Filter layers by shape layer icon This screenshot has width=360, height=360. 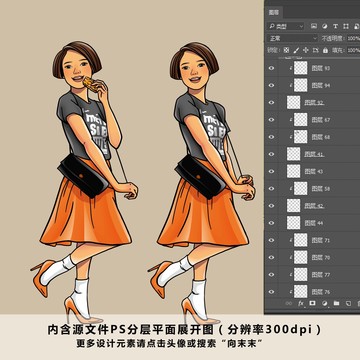pos(346,26)
